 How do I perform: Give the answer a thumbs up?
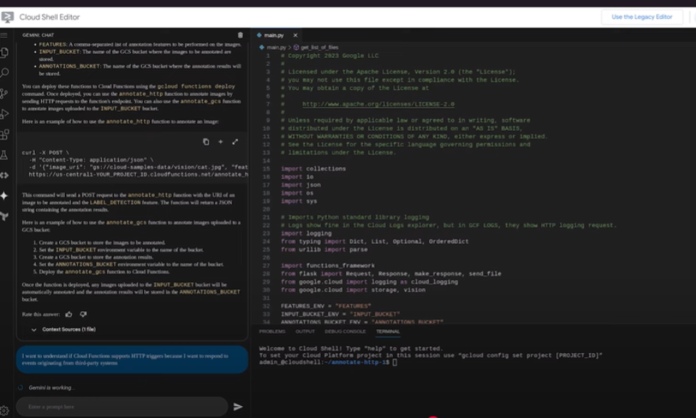[x=69, y=314]
